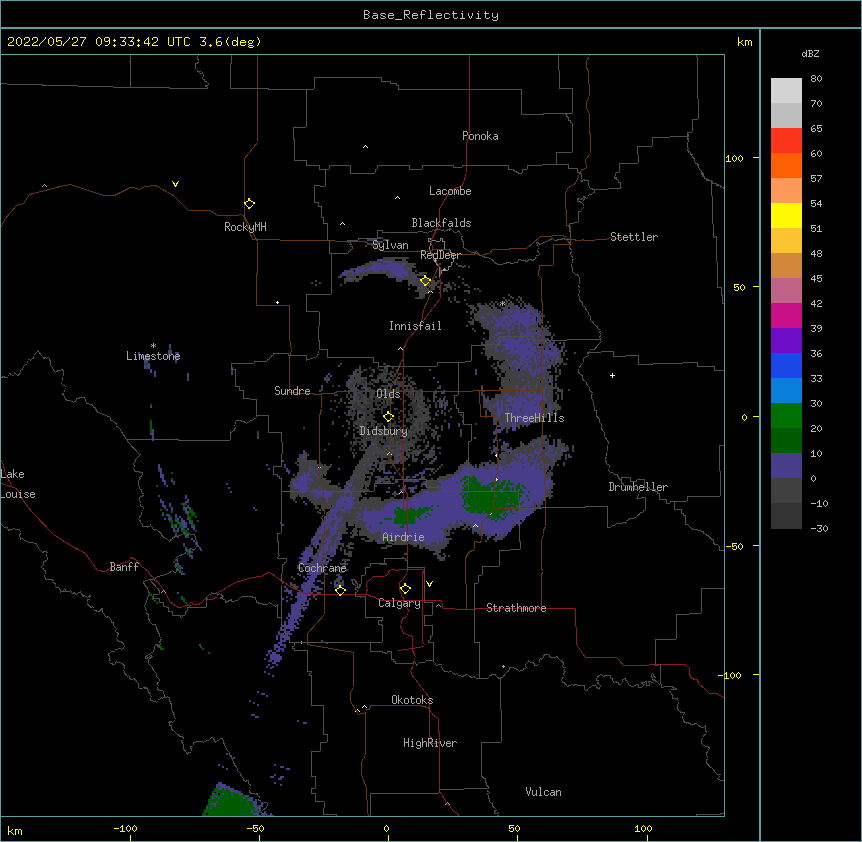Click the red 65 dBZ legend swatch
The width and height of the screenshot is (862, 842).
(786, 141)
